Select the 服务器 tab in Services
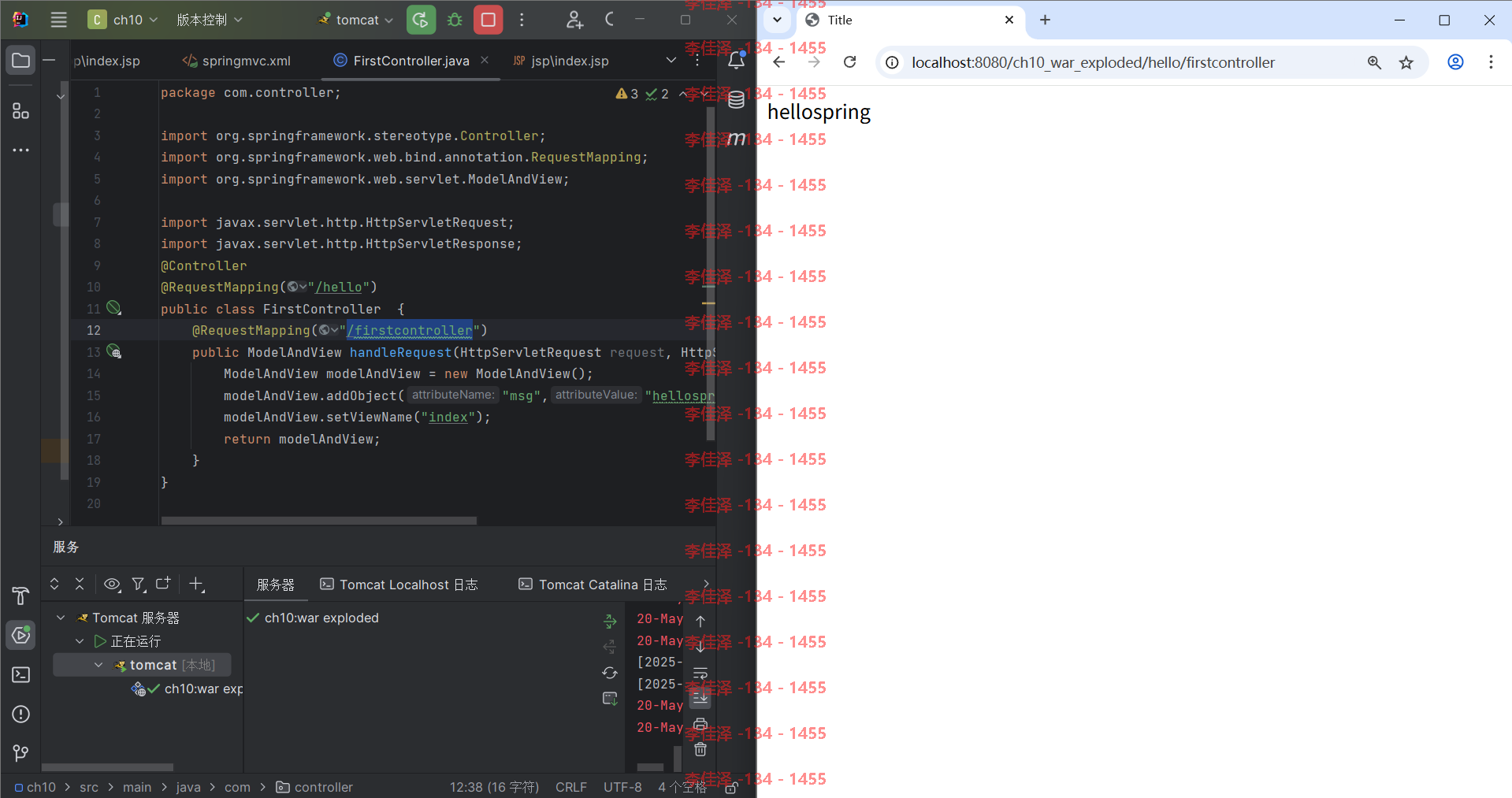The image size is (1512, 798). click(x=276, y=585)
